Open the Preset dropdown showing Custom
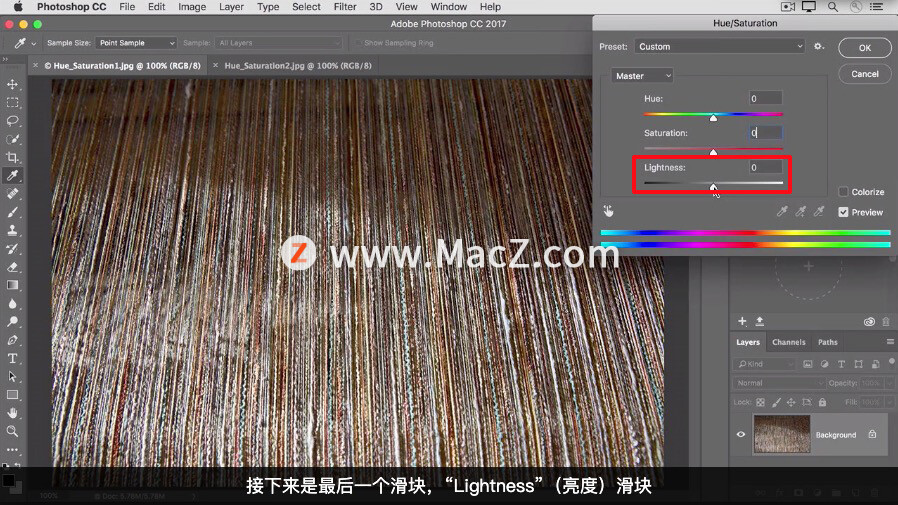The height and width of the screenshot is (505, 898). coord(719,46)
